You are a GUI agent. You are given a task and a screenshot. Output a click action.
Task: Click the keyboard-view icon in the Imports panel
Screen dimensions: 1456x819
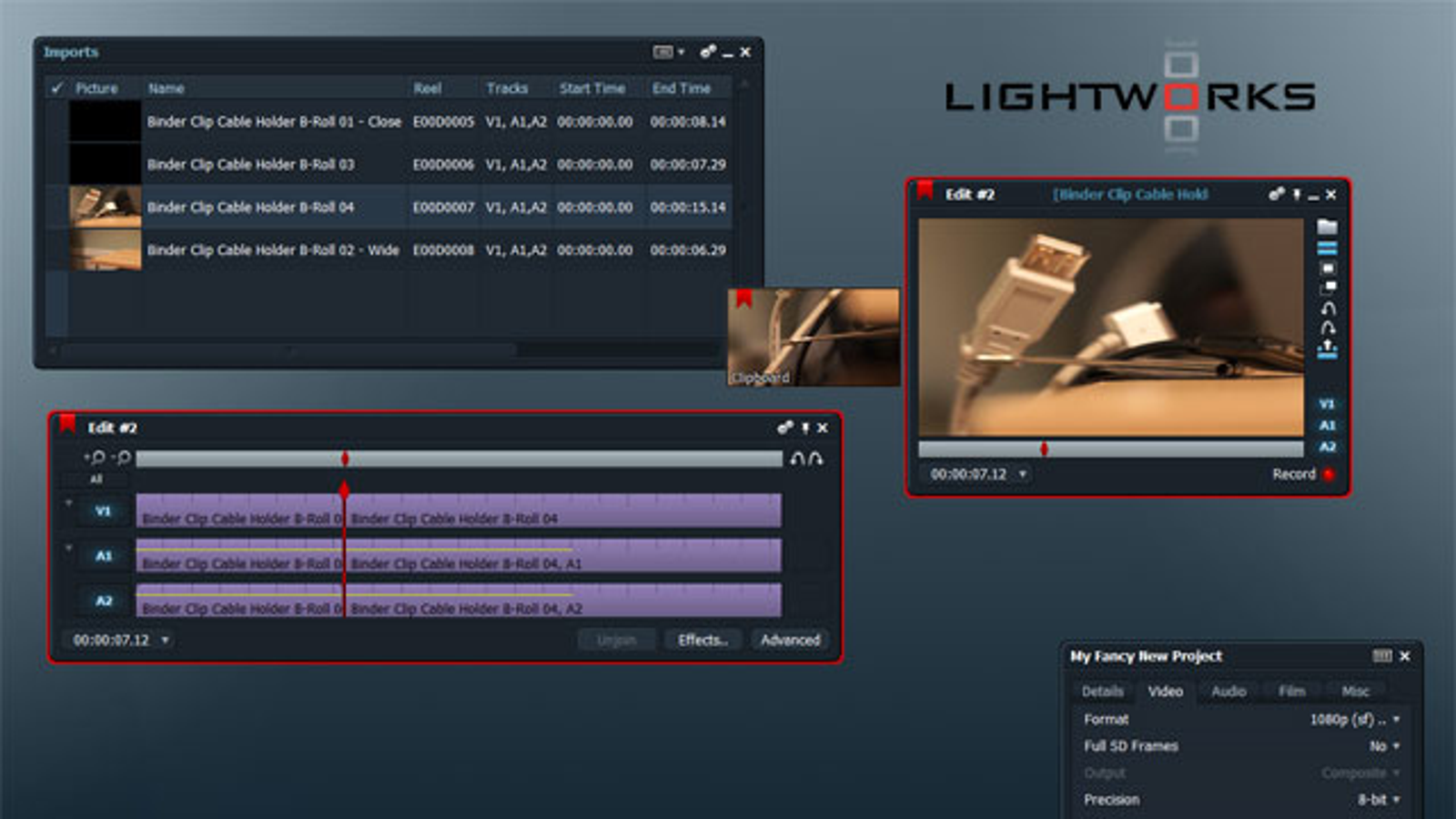tap(663, 52)
